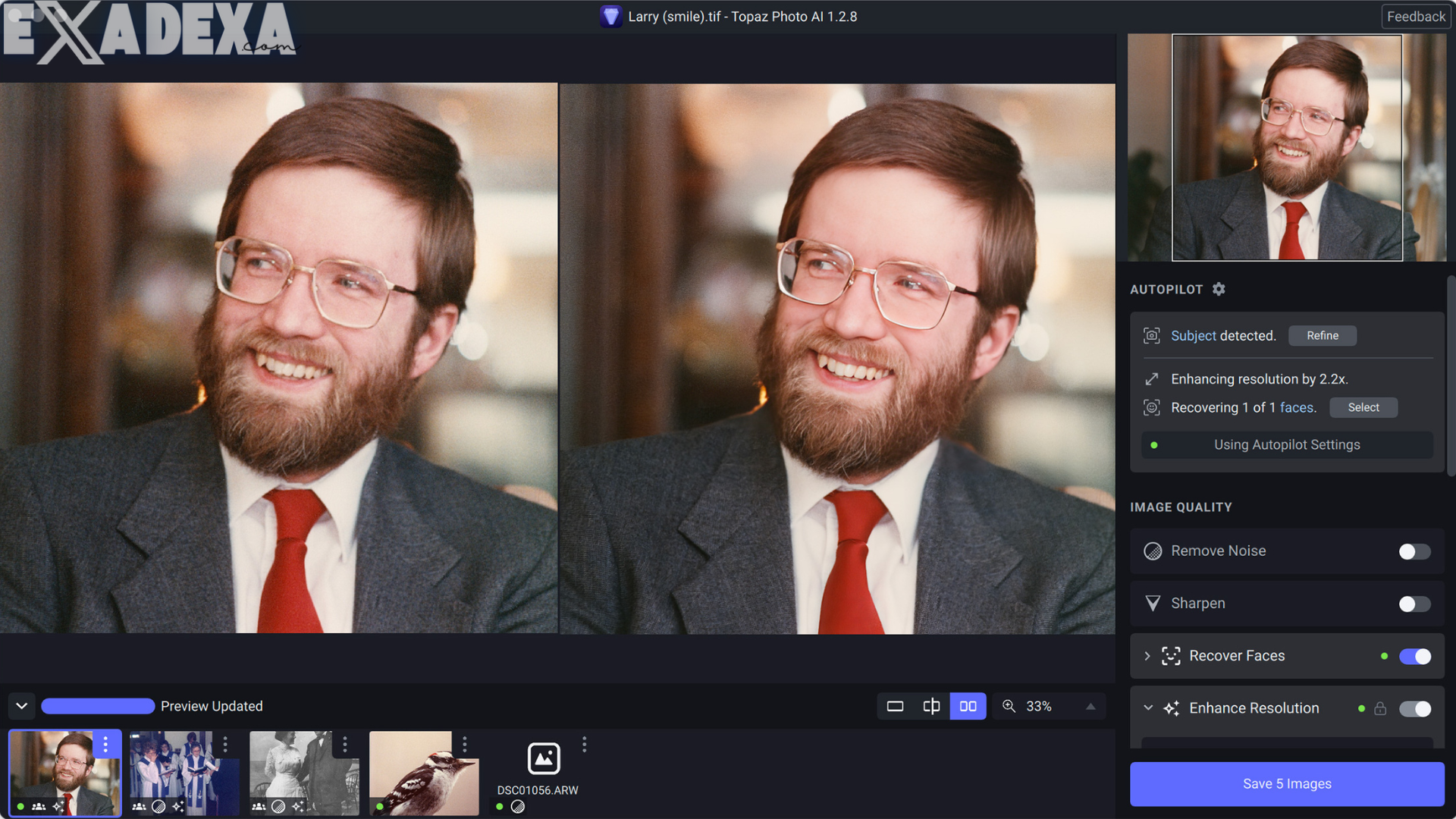This screenshot has height=819, width=1456.
Task: Click the Refine subject button
Action: [1322, 335]
